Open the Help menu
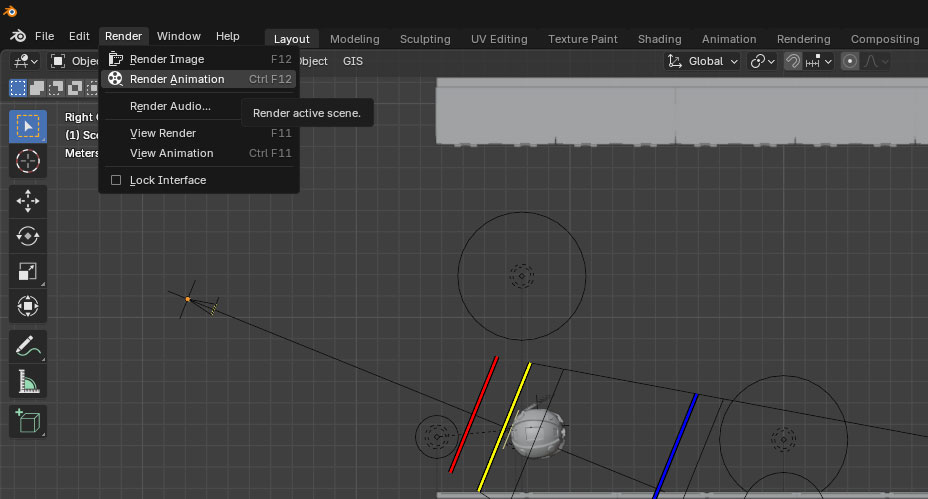 point(228,36)
